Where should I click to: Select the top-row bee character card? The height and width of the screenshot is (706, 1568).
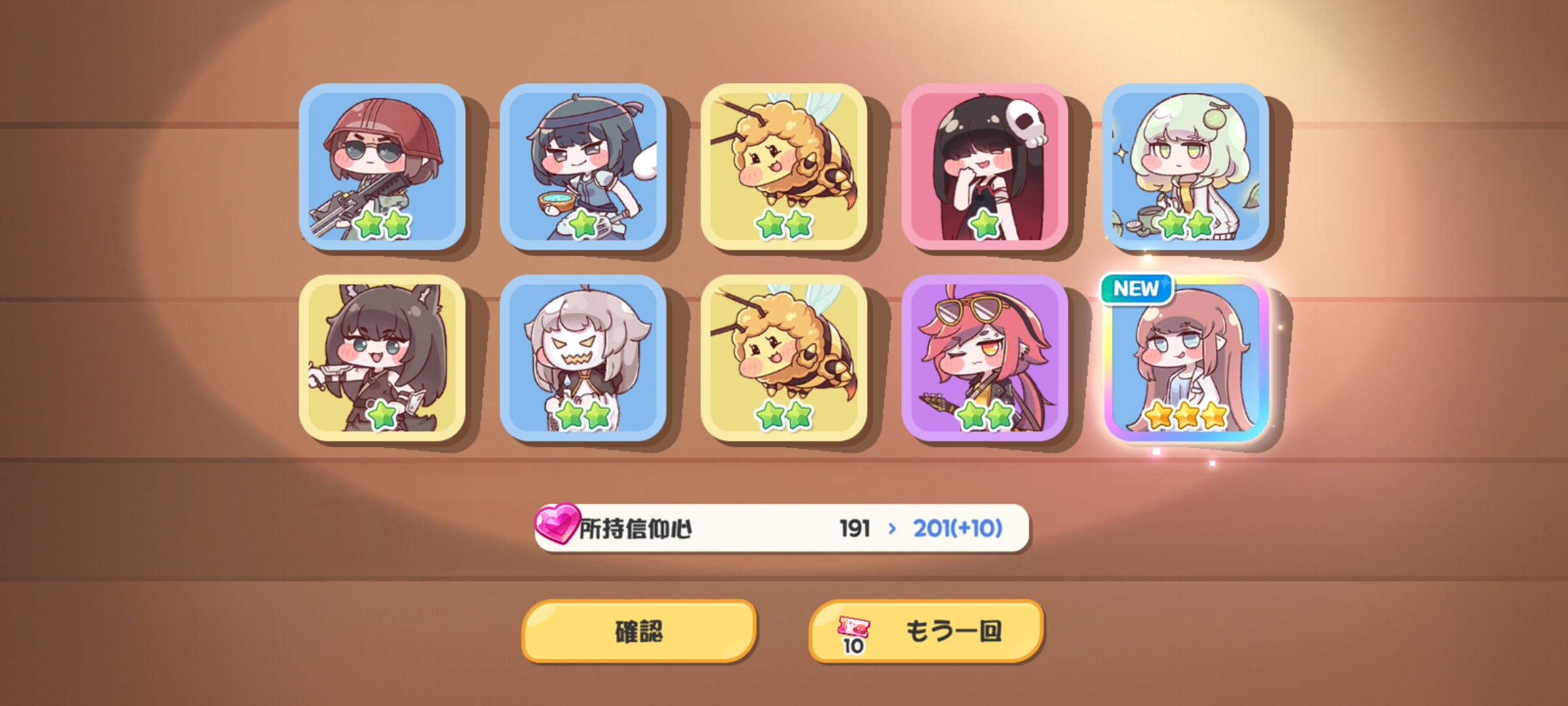(x=784, y=167)
